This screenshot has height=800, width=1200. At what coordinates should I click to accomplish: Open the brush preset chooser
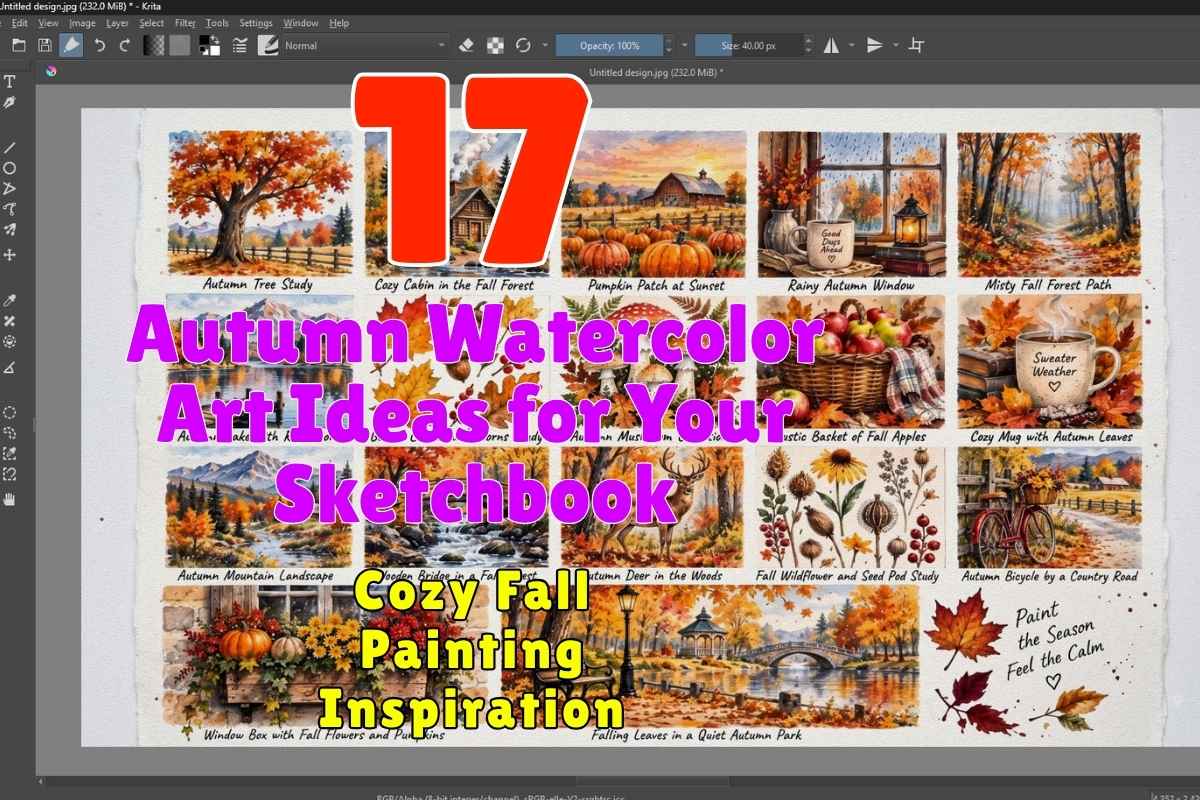(268, 45)
